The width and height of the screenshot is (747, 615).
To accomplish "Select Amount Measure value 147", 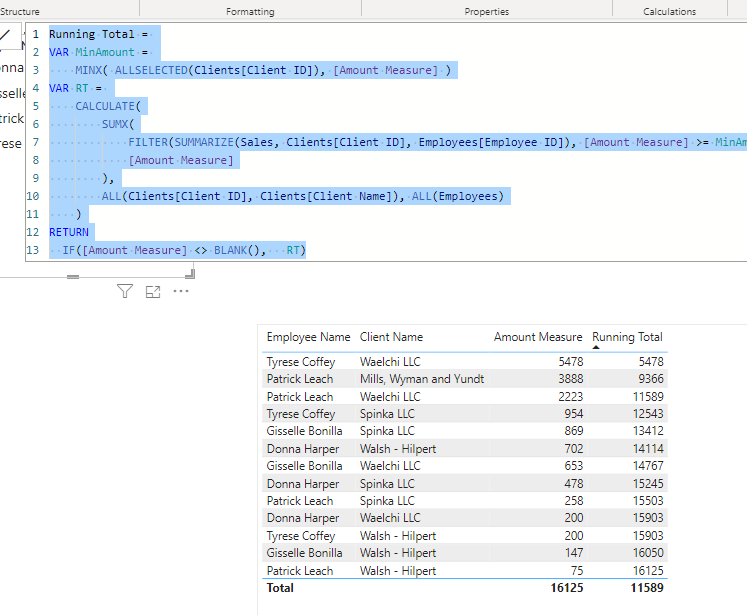I will point(574,553).
